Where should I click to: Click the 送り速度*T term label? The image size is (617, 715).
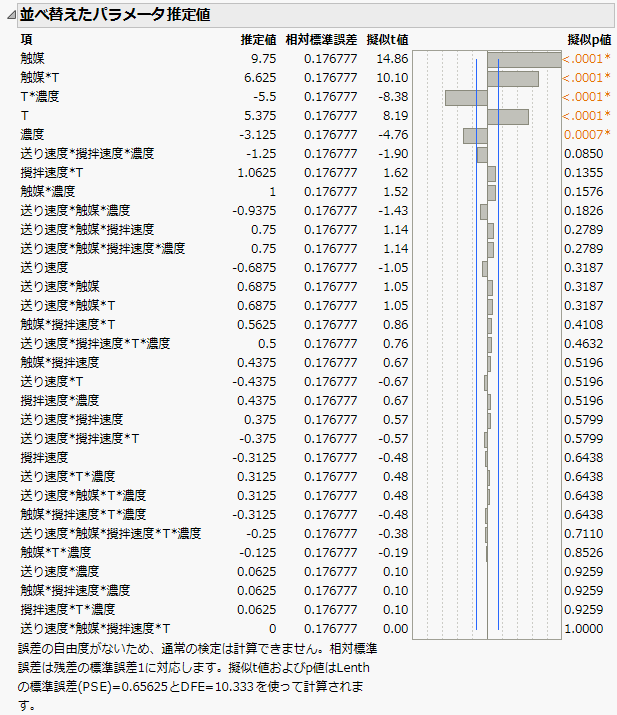[52, 382]
